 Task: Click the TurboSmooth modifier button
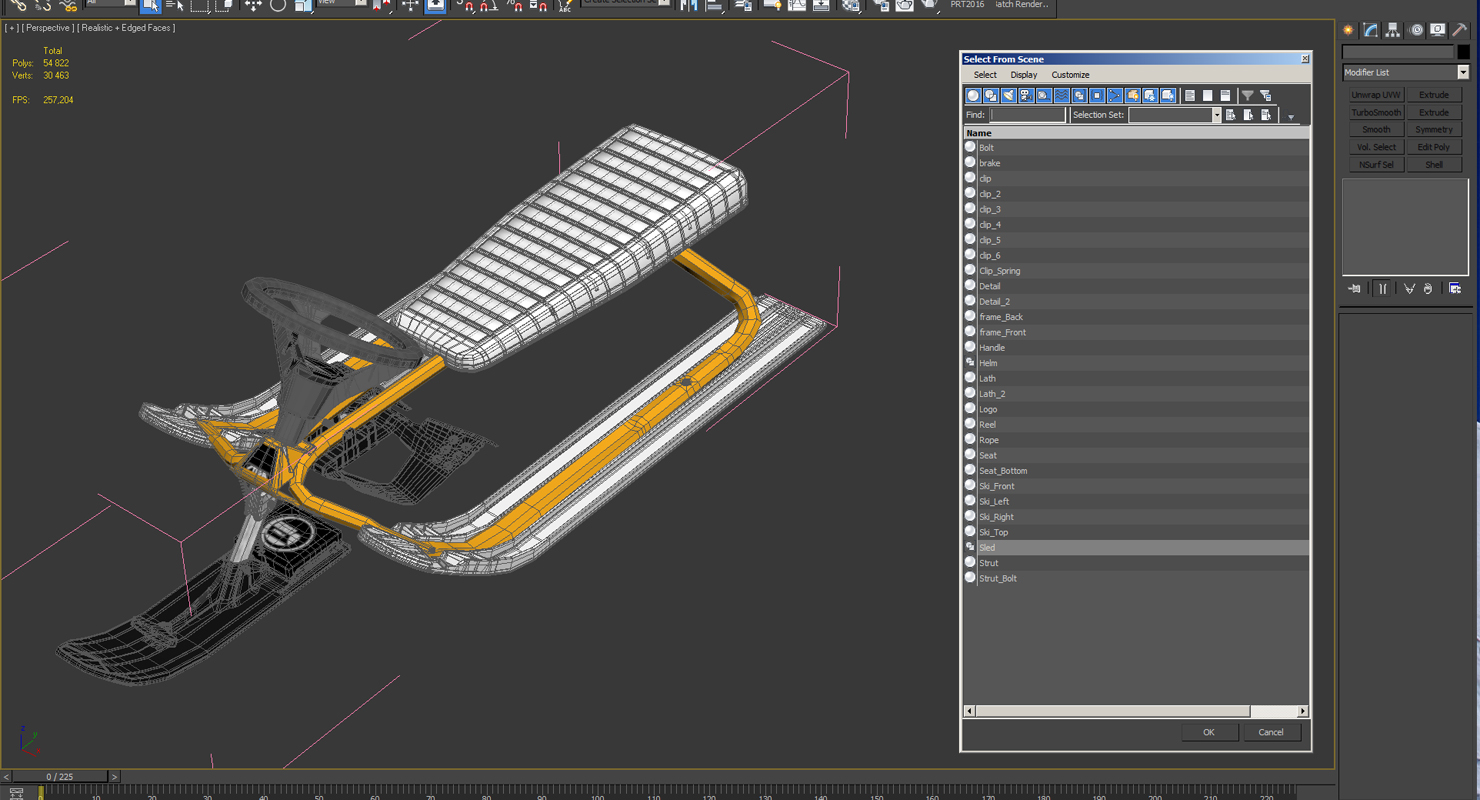[1376, 113]
